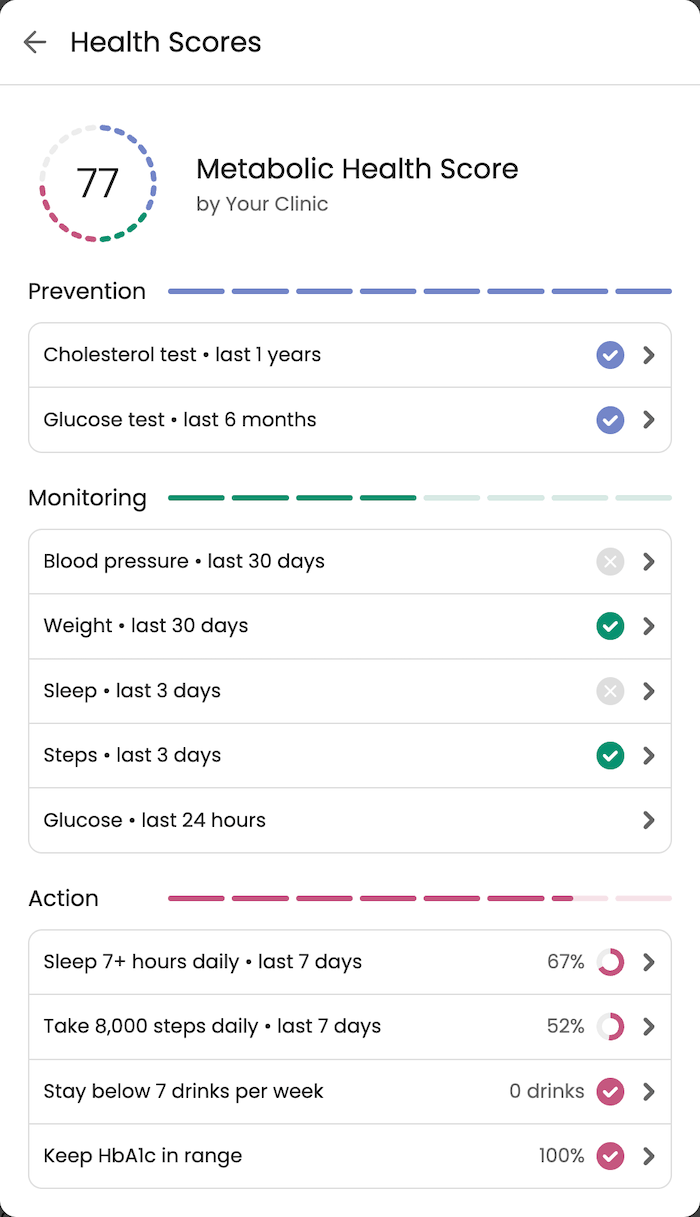Viewport: 700px width, 1217px height.
Task: Toggle the Sleep tracking status circle
Action: tap(610, 691)
